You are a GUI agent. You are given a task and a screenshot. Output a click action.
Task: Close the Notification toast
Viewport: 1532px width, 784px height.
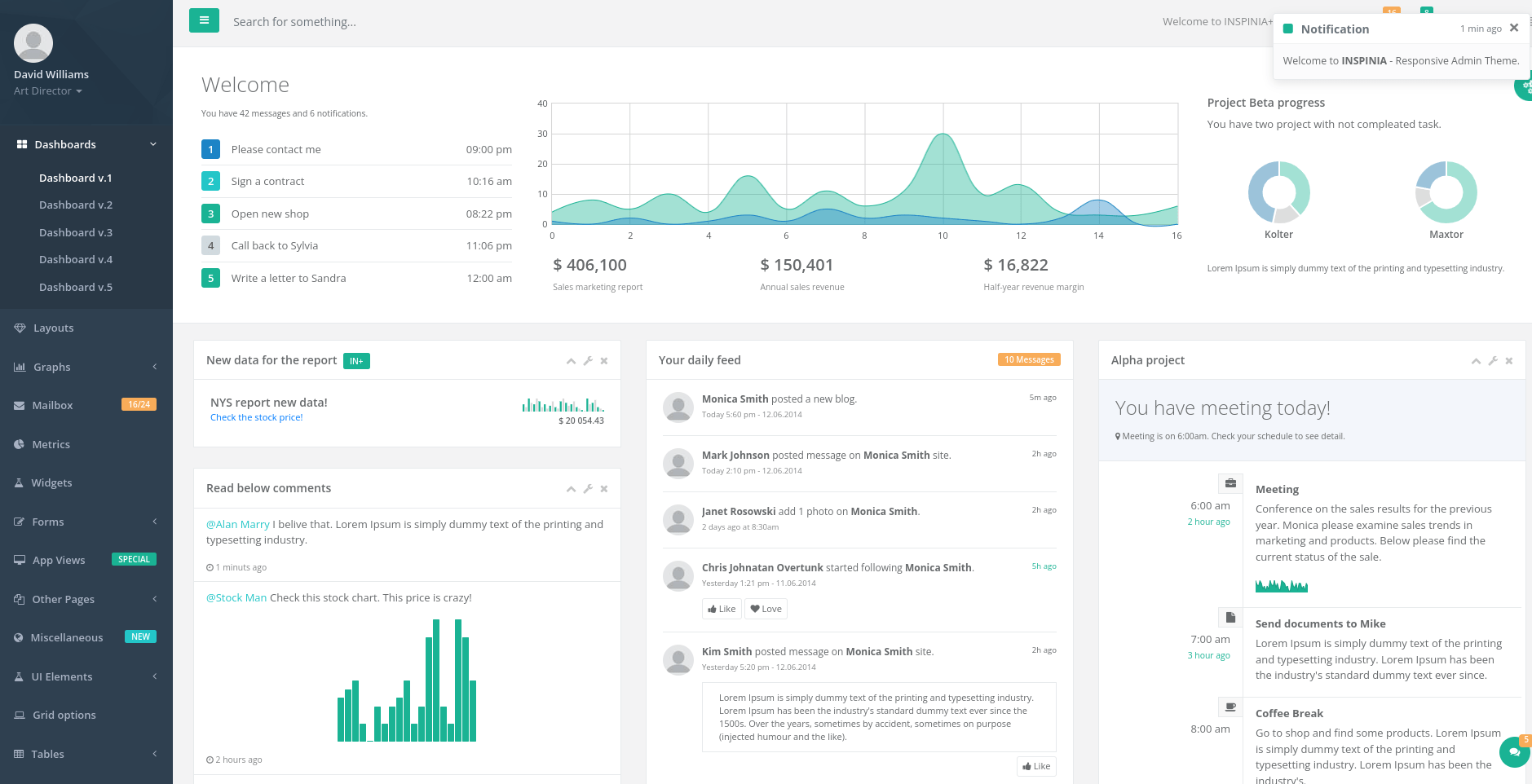click(x=1514, y=28)
